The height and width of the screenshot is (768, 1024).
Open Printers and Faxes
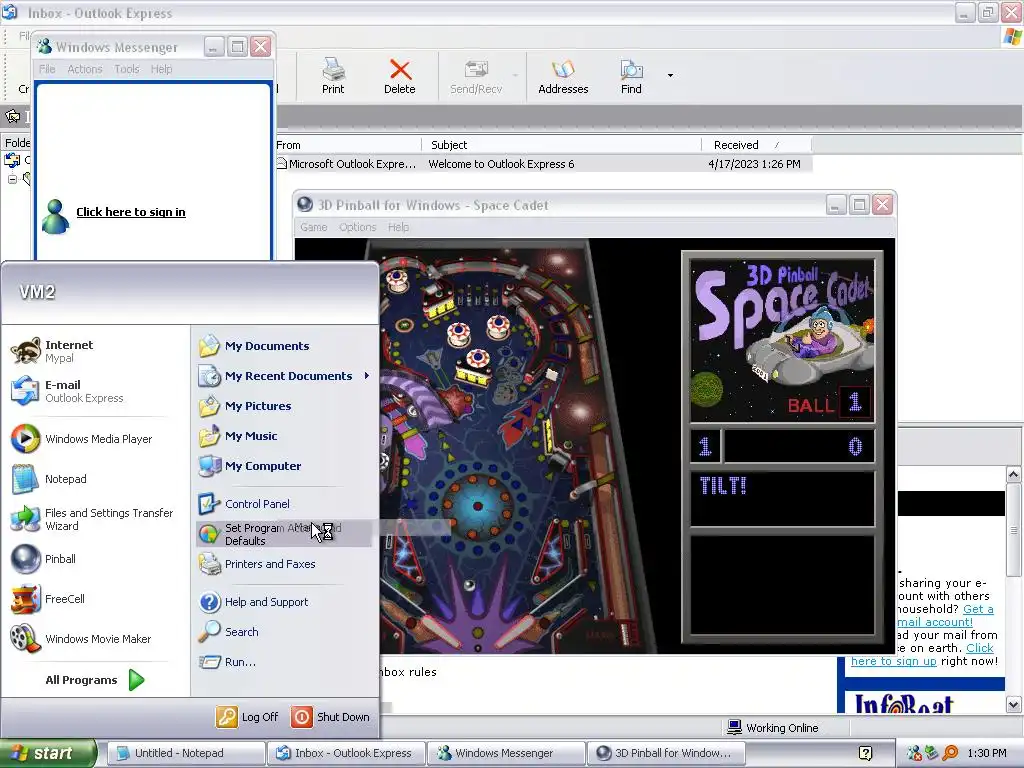coord(257,564)
